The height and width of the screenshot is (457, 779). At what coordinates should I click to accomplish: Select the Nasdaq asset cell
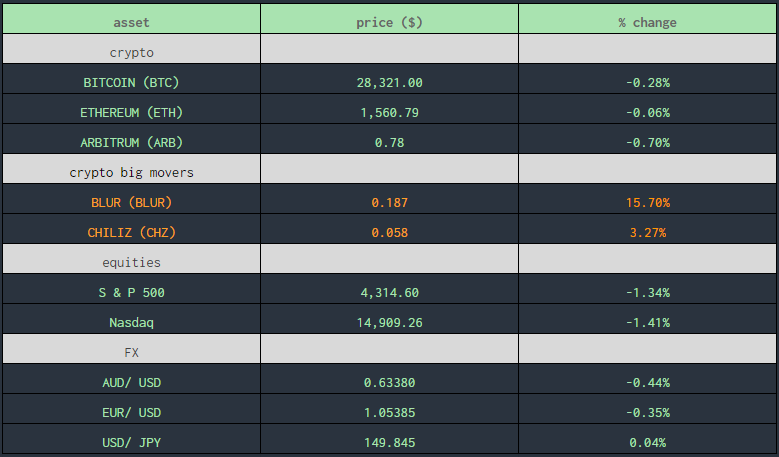pos(132,318)
